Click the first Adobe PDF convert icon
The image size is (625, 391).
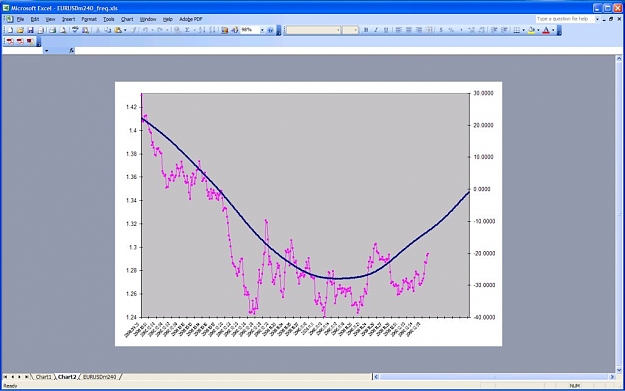[10, 41]
